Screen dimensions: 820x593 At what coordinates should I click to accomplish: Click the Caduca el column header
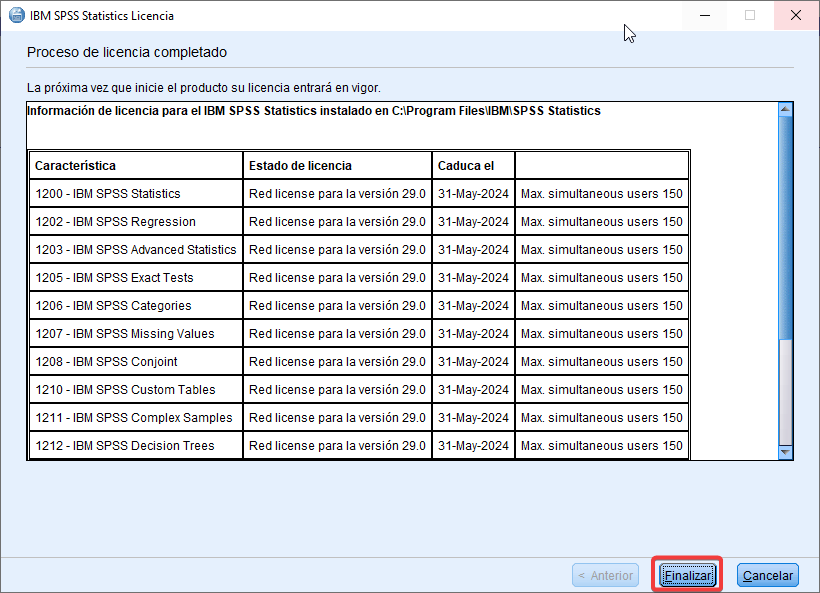coord(466,165)
